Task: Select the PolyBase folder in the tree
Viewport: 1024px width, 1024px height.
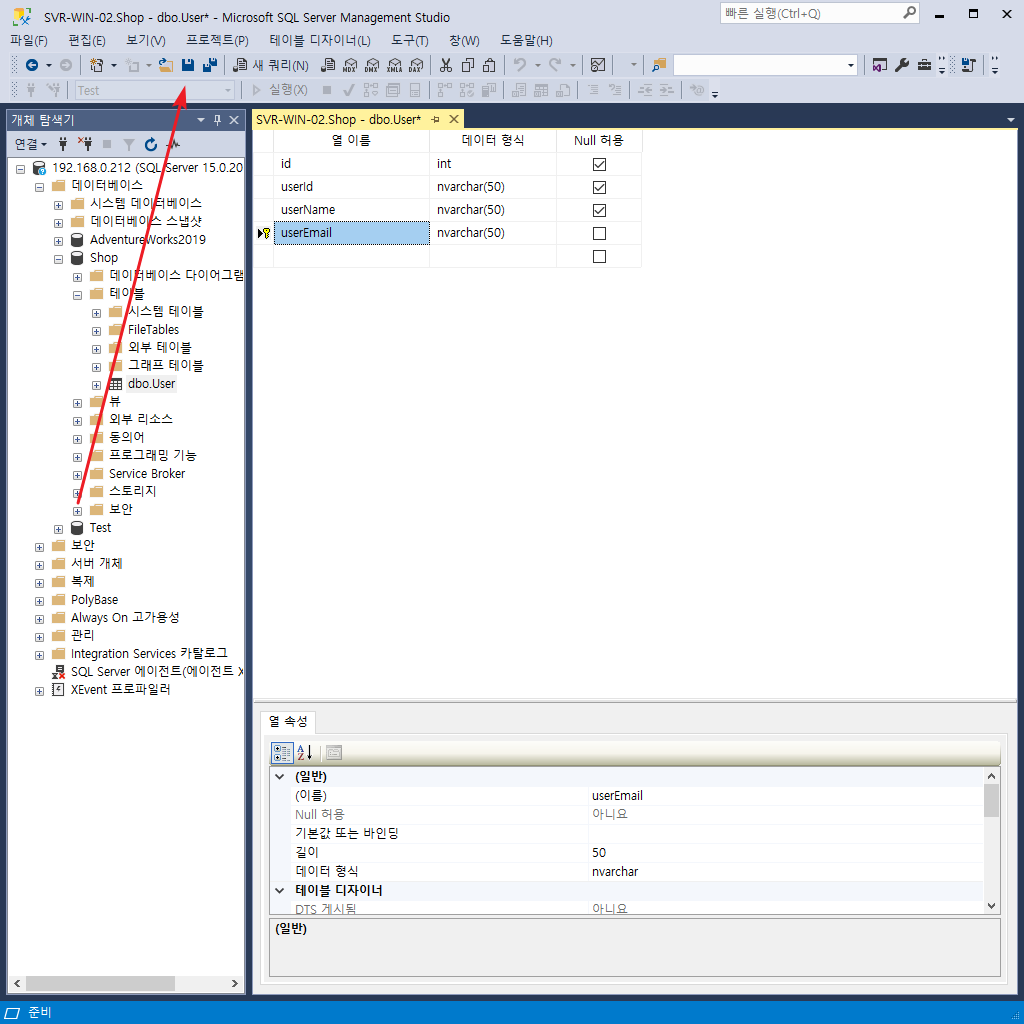Action: point(95,600)
